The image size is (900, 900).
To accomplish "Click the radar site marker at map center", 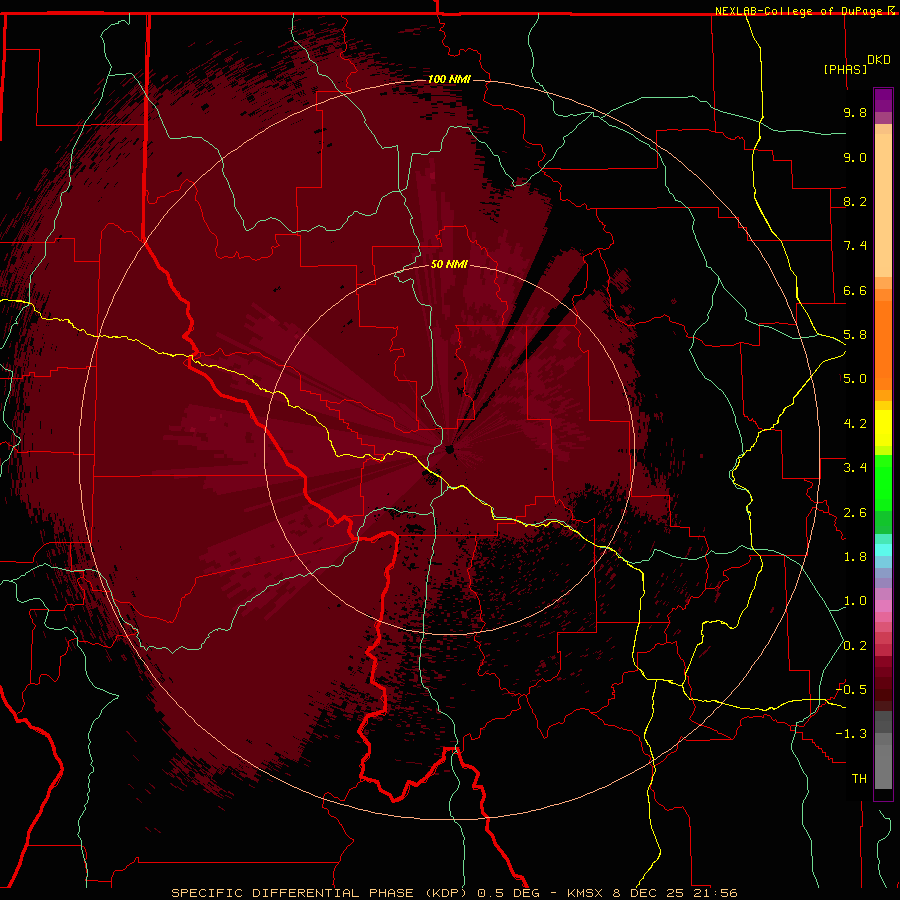I will pyautogui.click(x=450, y=449).
